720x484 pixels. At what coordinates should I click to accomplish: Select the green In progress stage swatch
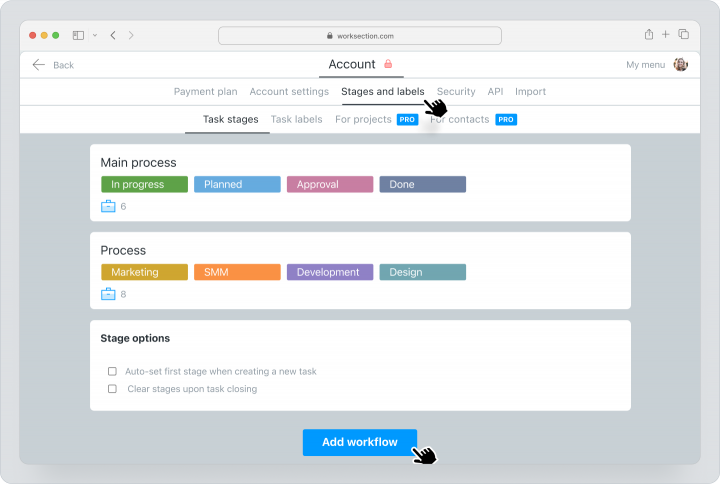145,184
